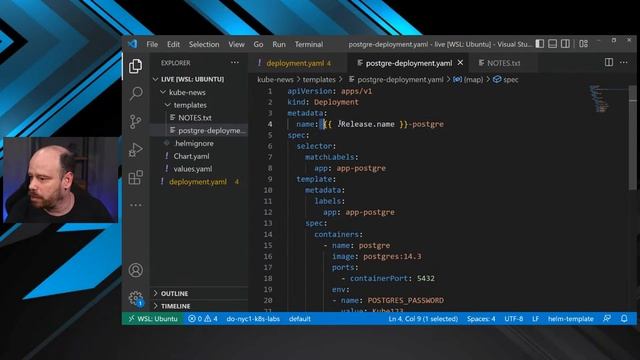Change Spaces: 4 indentation setting

coord(481,319)
